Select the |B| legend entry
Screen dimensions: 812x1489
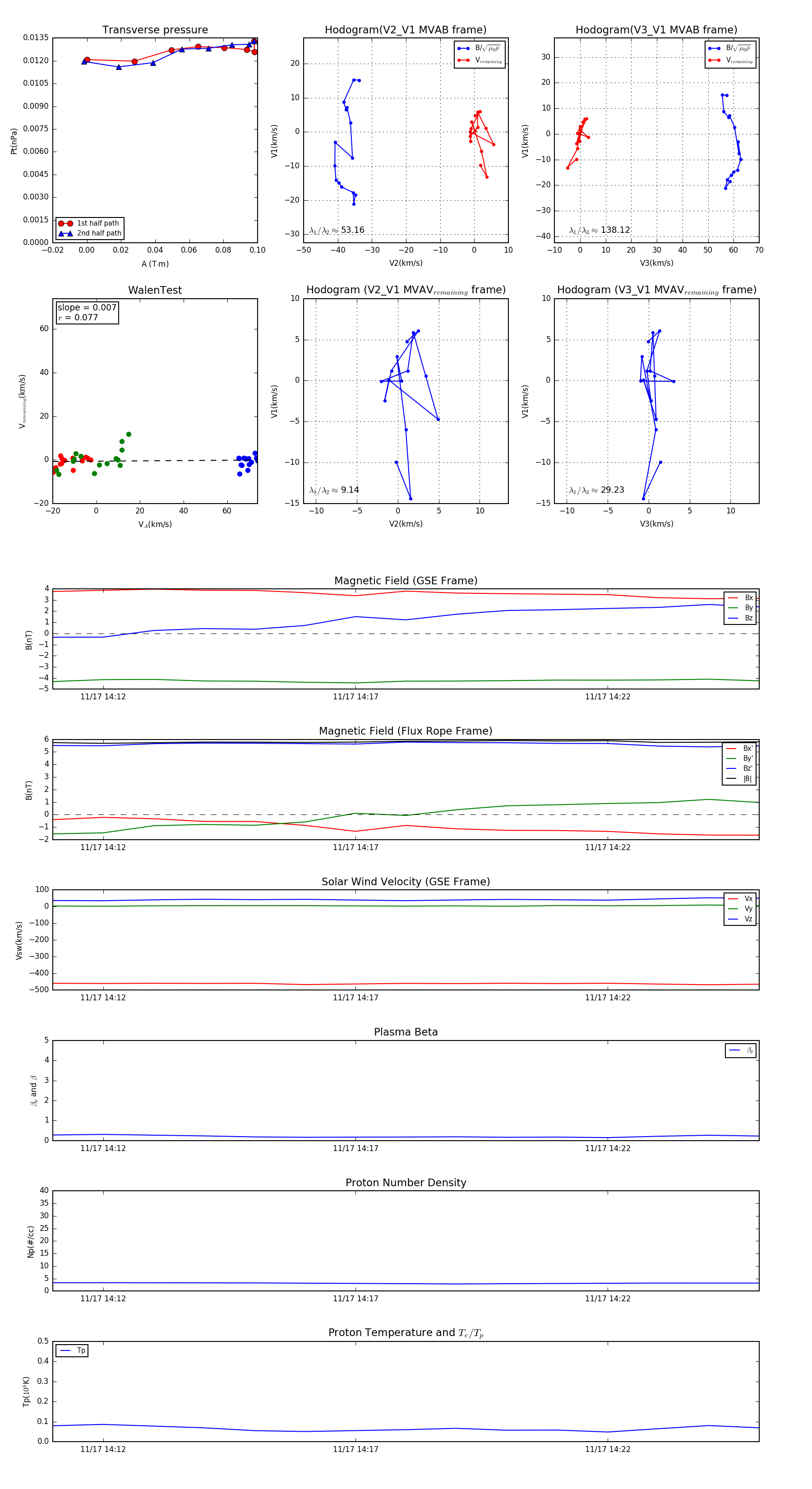740,779
